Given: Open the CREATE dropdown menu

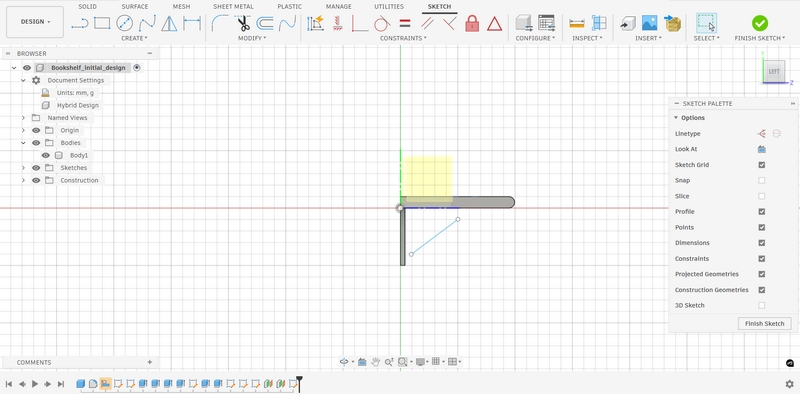Looking at the screenshot, I should pos(134,38).
